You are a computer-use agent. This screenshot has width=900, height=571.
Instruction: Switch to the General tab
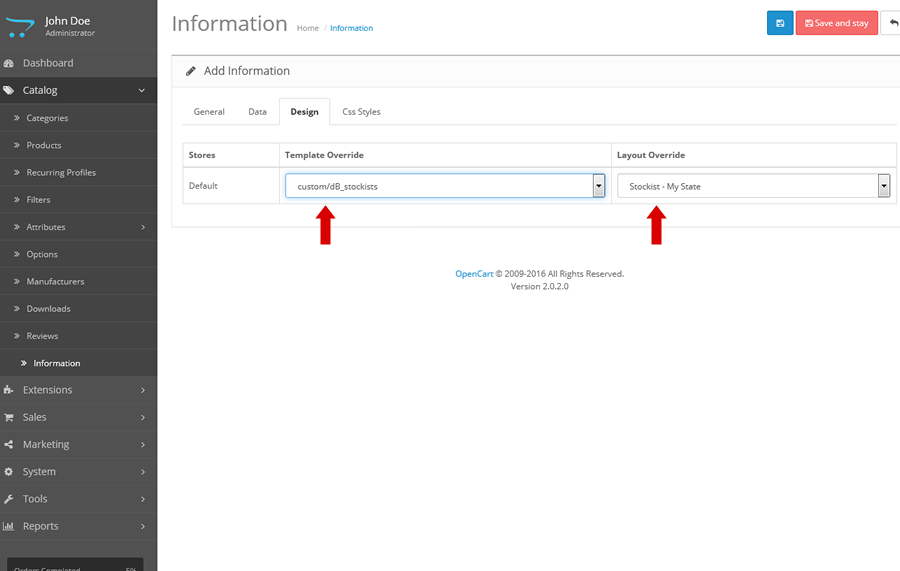pos(209,112)
